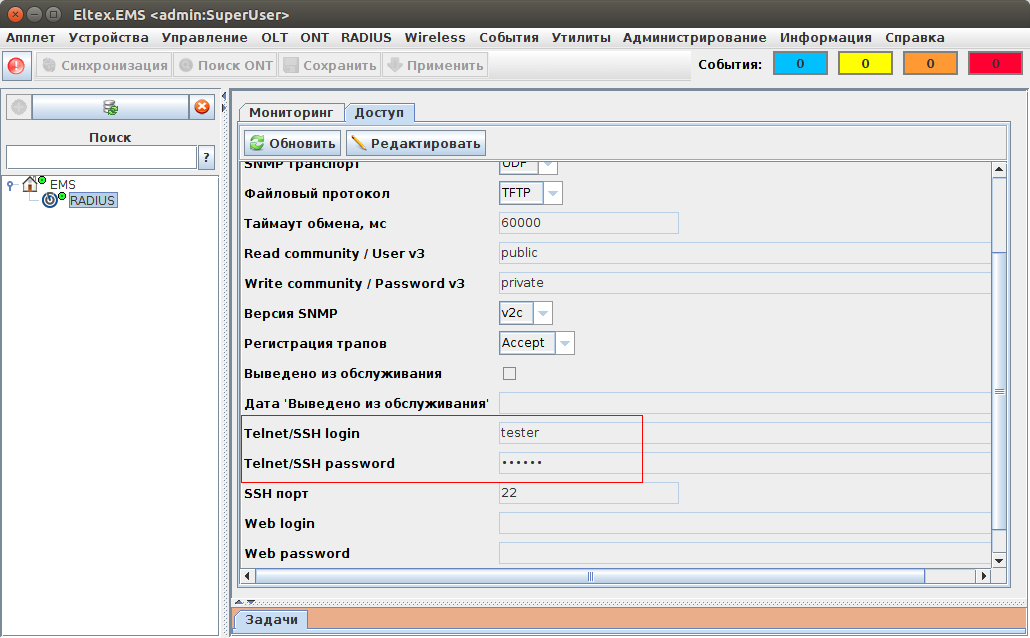Image resolution: width=1030 pixels, height=638 pixels.
Task: Switch to the Мониторинг tab
Action: [x=290, y=113]
